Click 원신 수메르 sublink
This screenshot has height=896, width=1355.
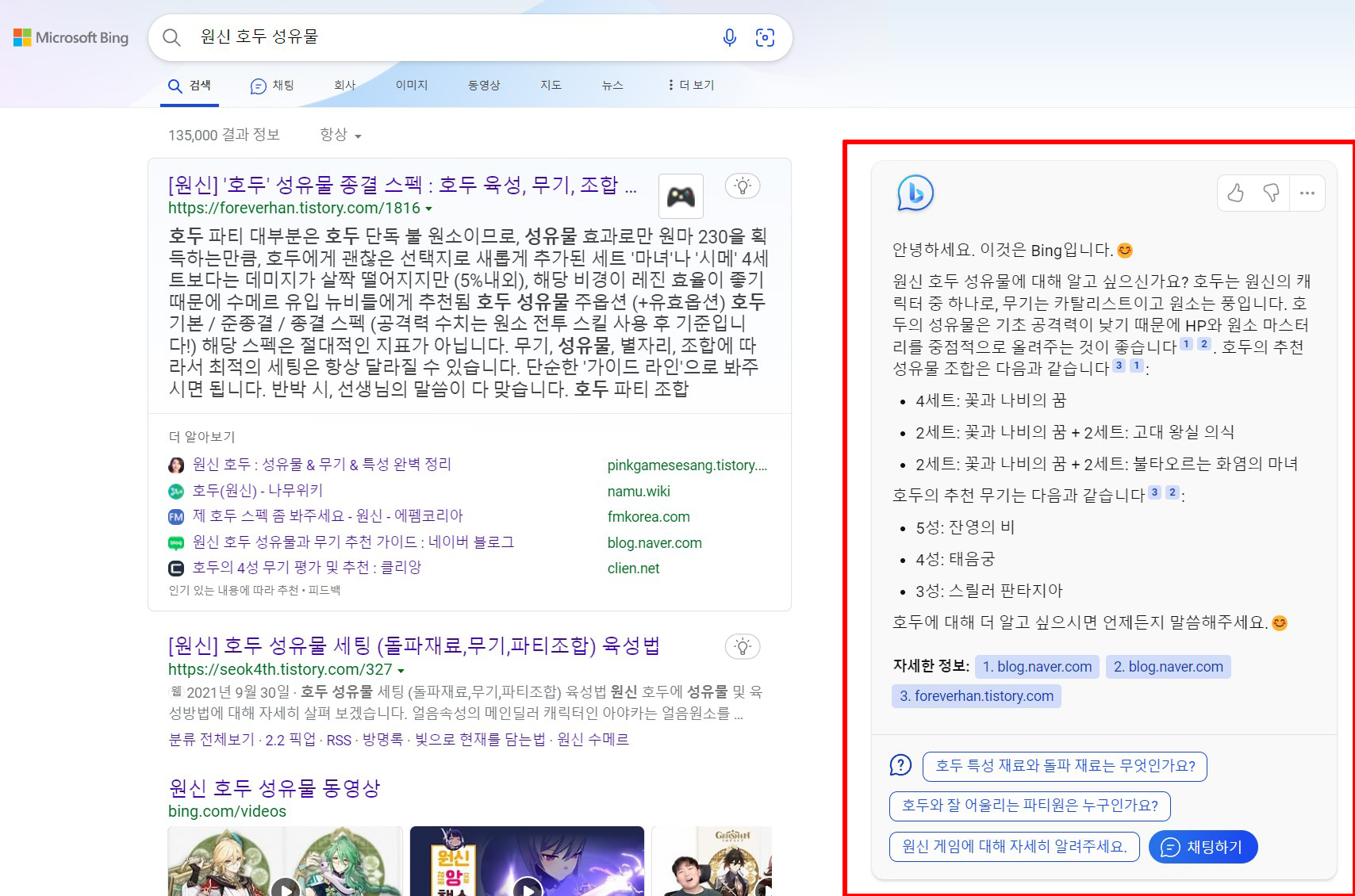click(x=593, y=740)
